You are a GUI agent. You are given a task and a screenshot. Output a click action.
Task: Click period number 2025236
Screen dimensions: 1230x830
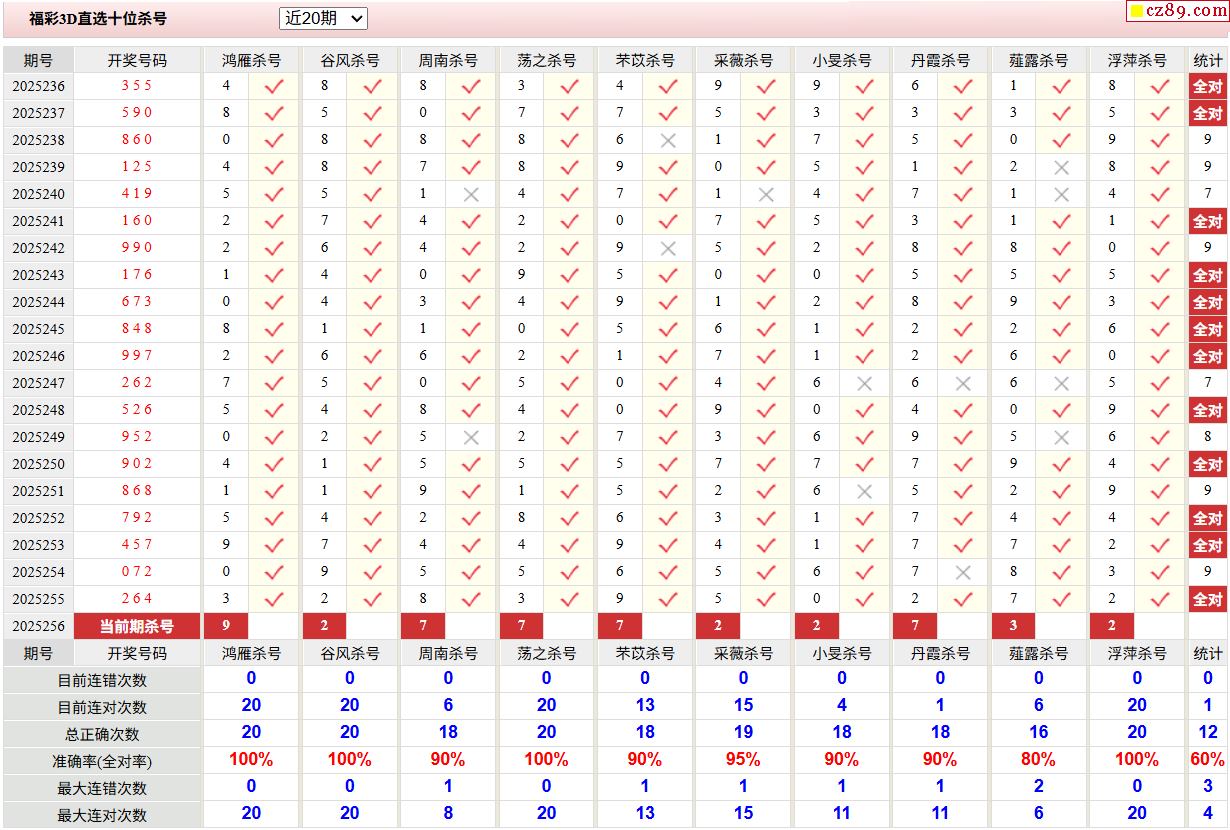coord(38,86)
